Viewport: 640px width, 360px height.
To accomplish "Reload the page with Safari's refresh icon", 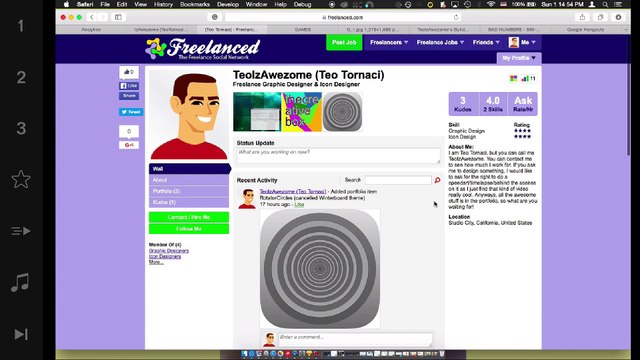I will pos(456,17).
